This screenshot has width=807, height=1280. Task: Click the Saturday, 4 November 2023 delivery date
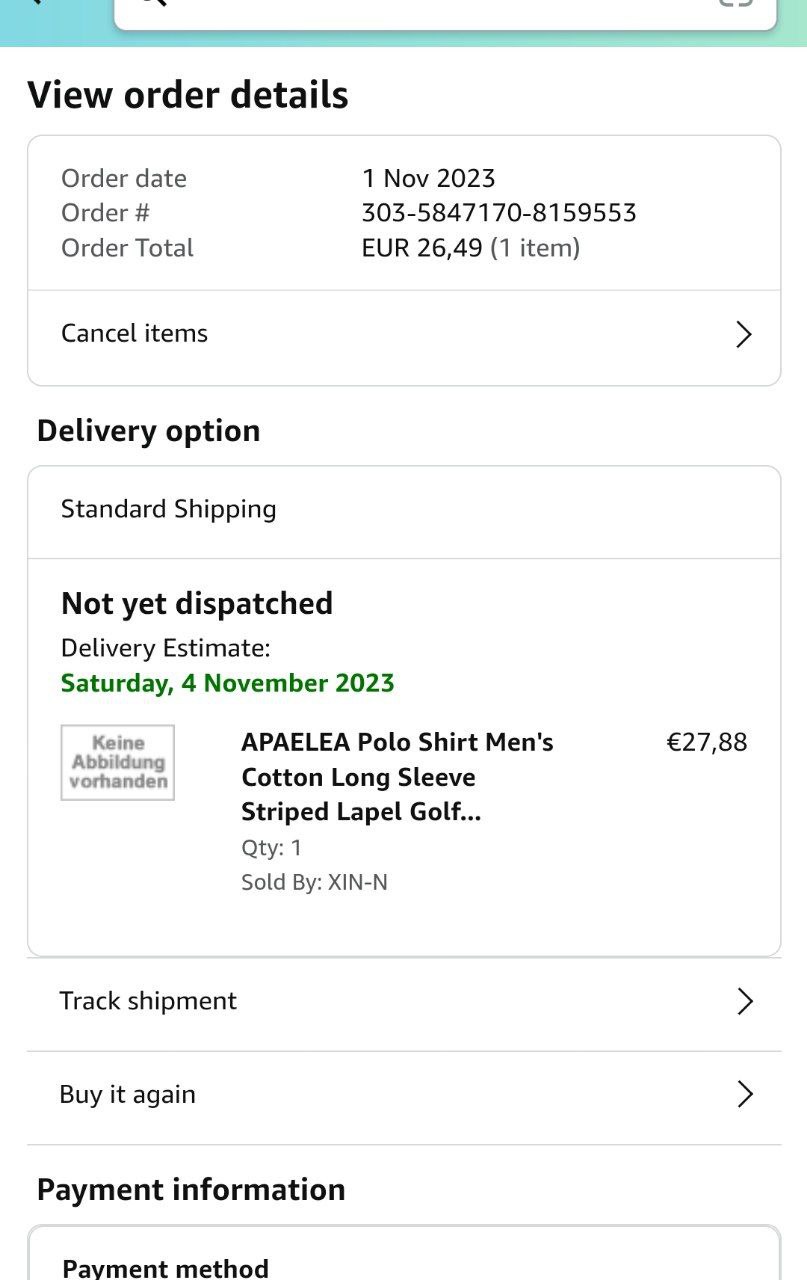click(x=227, y=683)
